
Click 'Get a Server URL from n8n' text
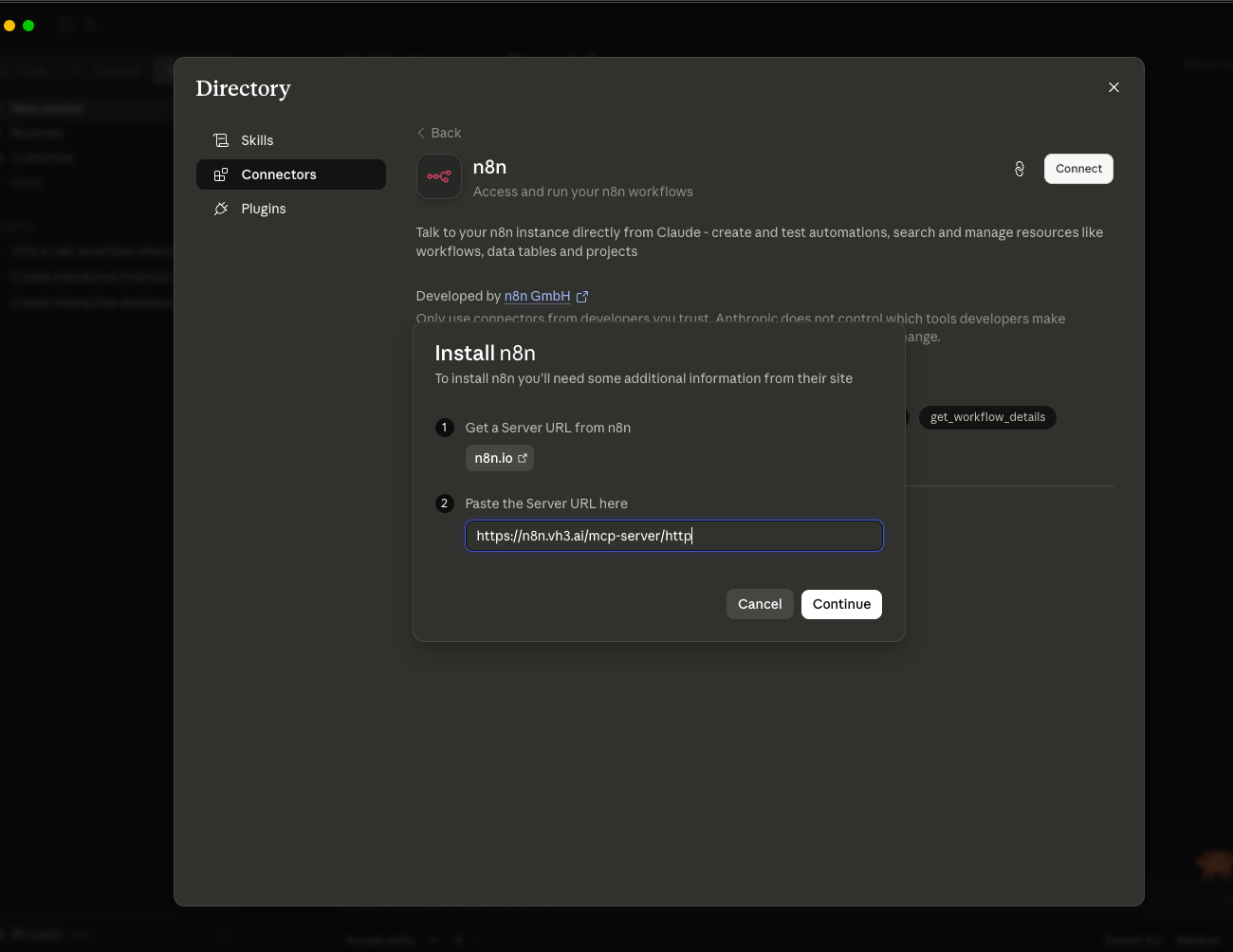pos(548,428)
